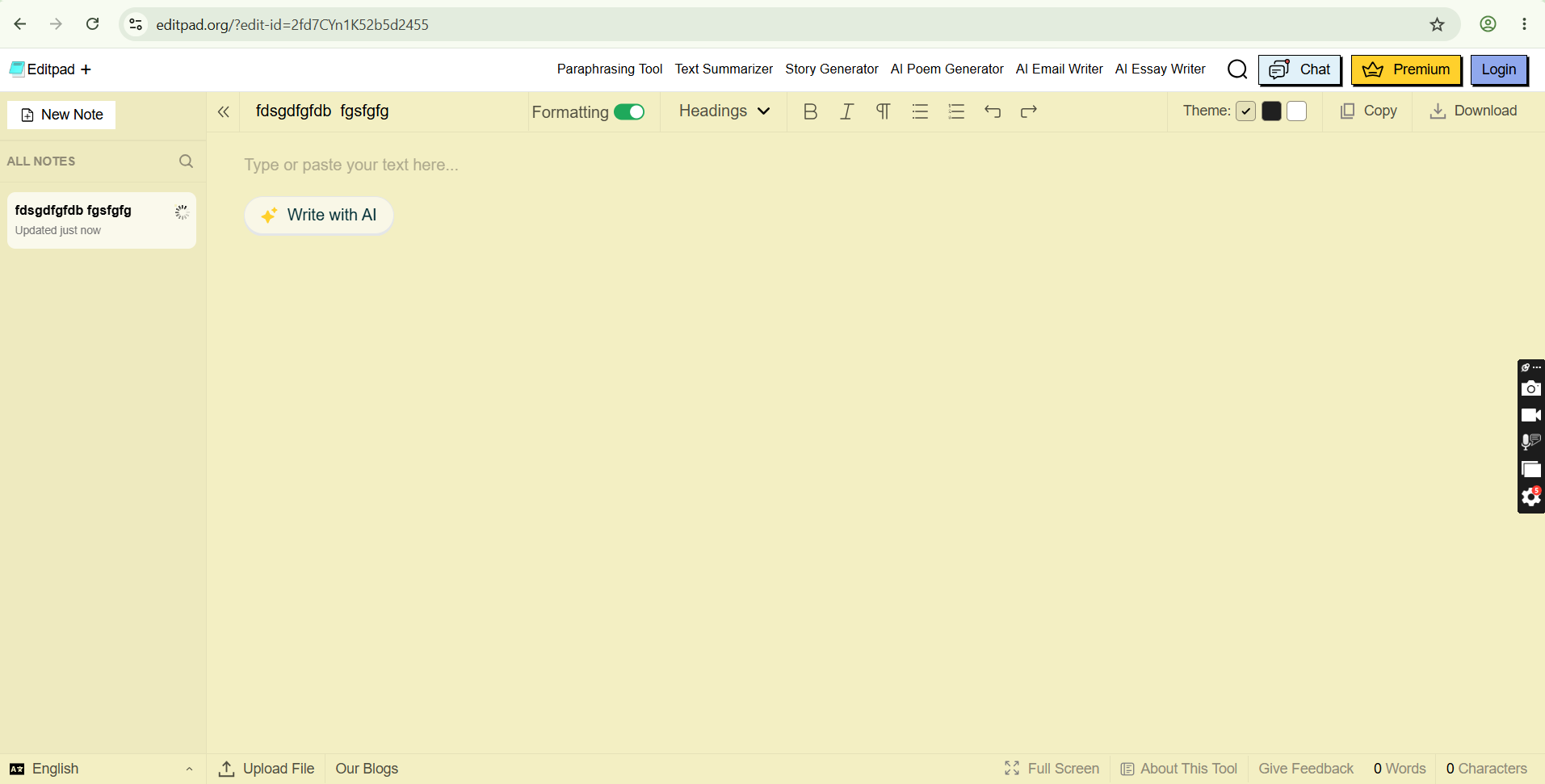View site information icon in address bar

click(136, 24)
